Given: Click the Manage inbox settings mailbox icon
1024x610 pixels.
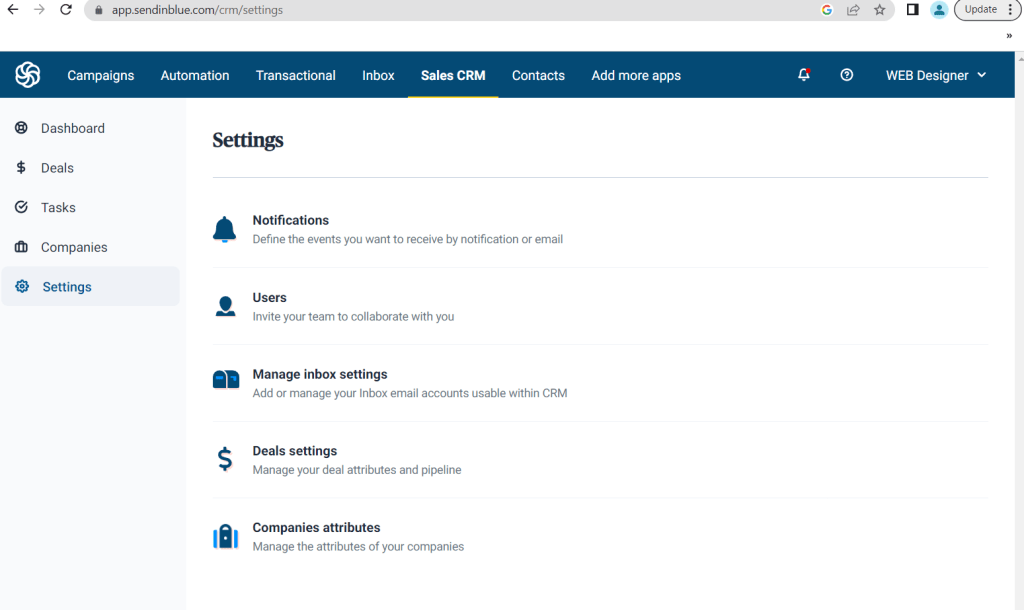Looking at the screenshot, I should point(226,380).
